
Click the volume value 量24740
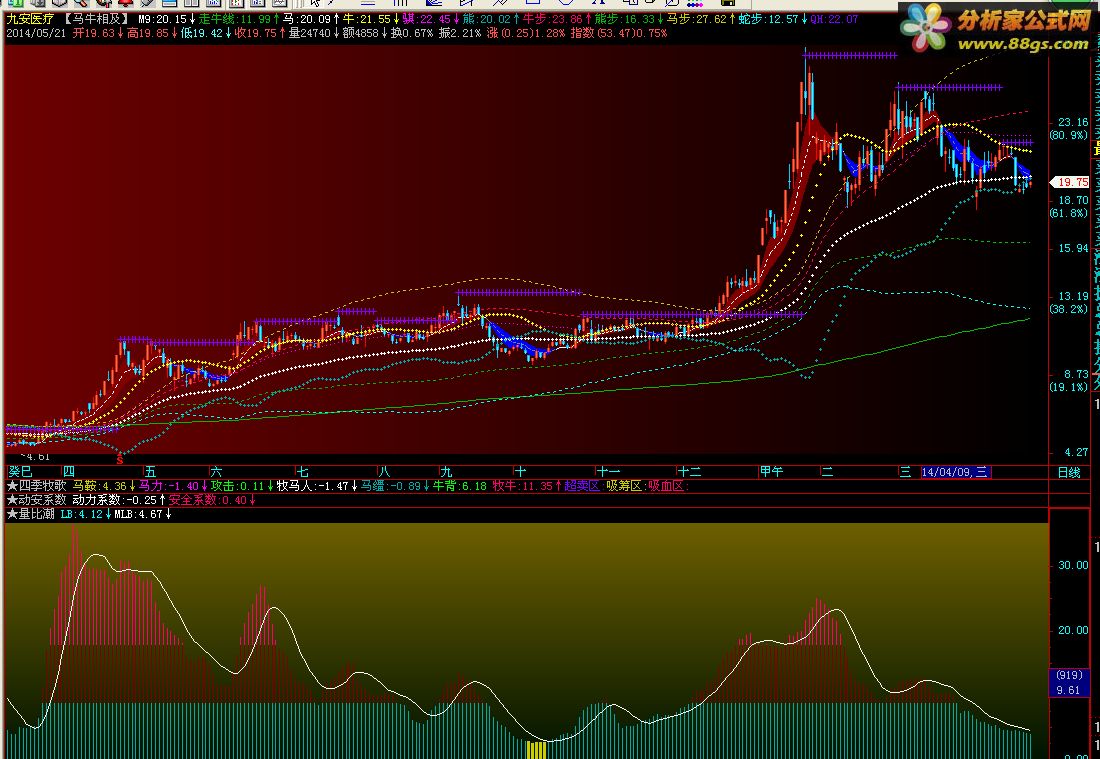click(309, 33)
